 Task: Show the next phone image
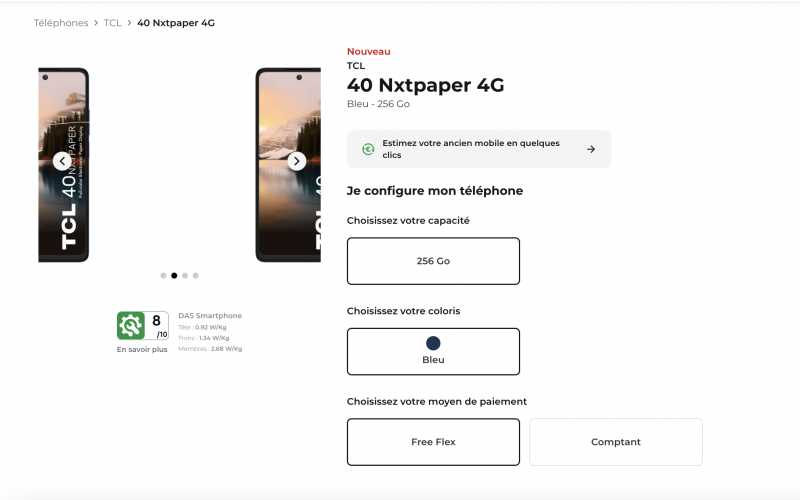(x=297, y=161)
